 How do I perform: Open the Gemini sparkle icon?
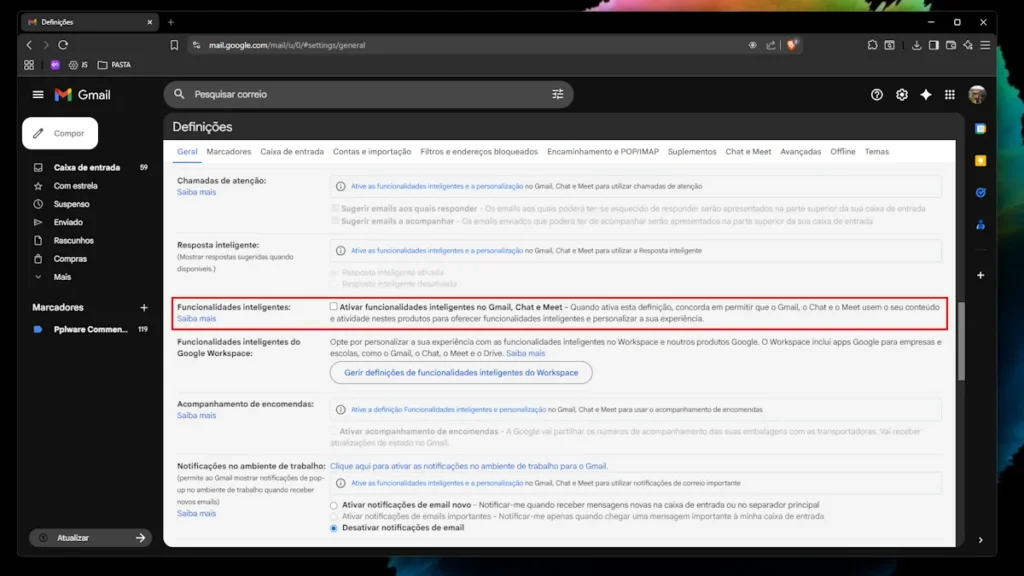[x=925, y=95]
